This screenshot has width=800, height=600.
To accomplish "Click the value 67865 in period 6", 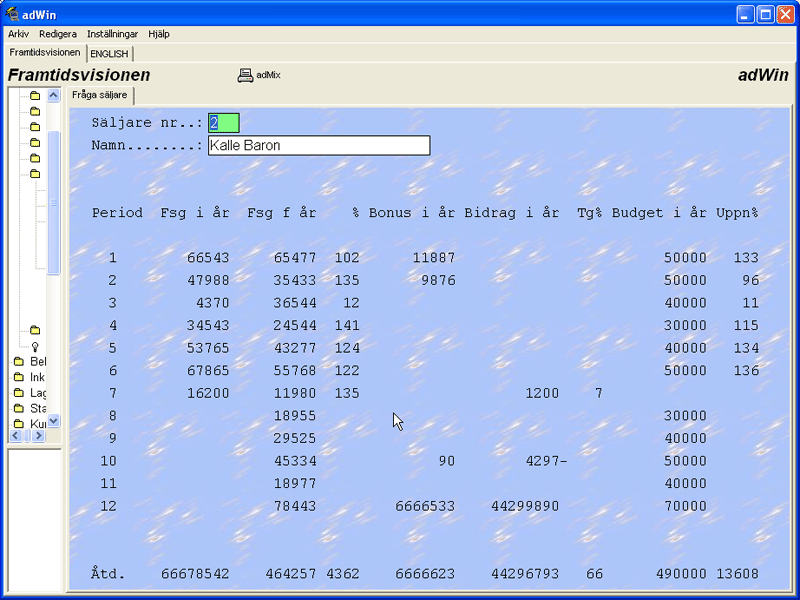I will click(208, 370).
